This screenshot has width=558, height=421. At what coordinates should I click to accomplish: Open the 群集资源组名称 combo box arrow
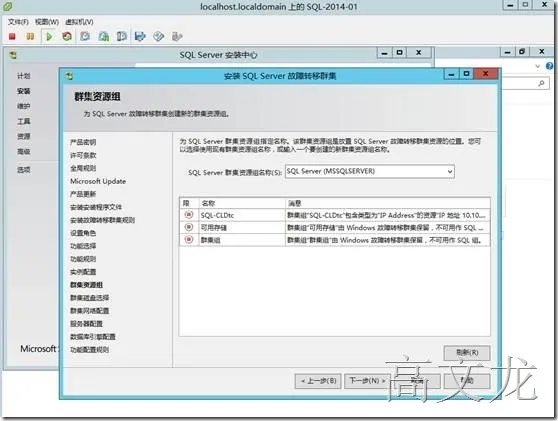pyautogui.click(x=450, y=172)
